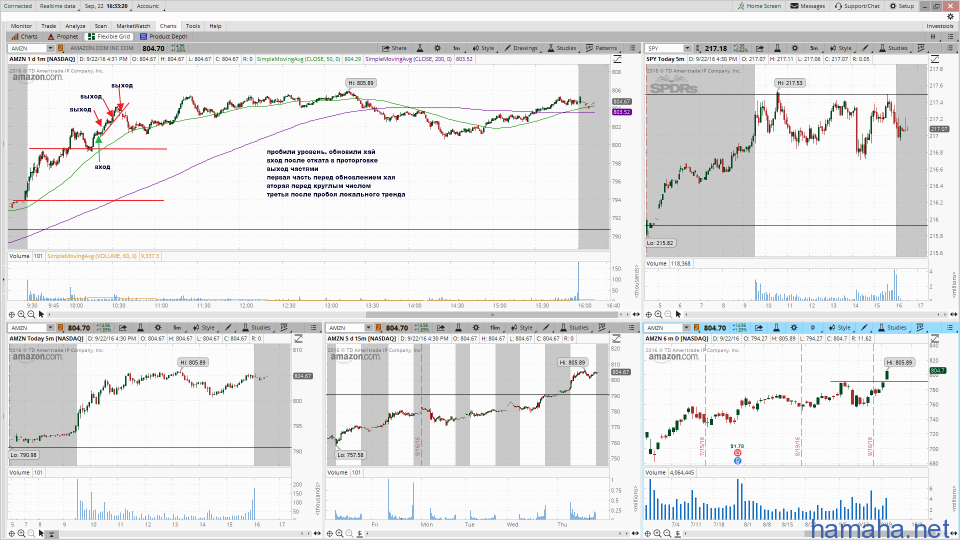
Task: Open the Realtime data dropdown
Action: pos(58,6)
